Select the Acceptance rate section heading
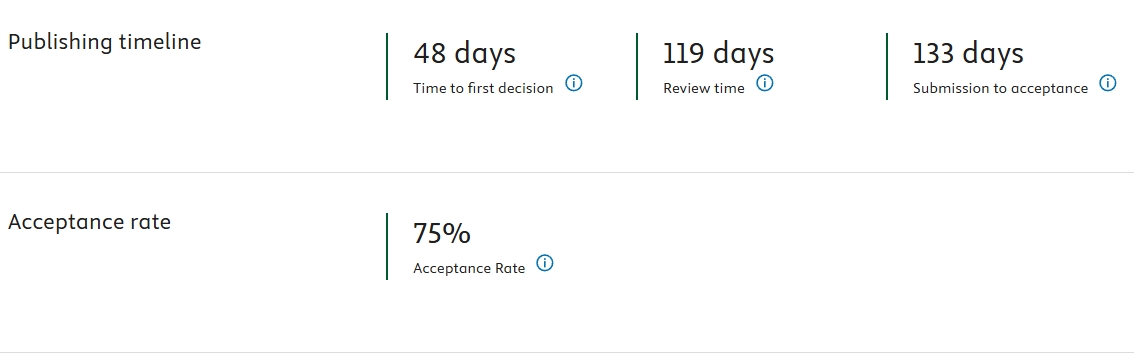This screenshot has width=1134, height=360. (90, 222)
